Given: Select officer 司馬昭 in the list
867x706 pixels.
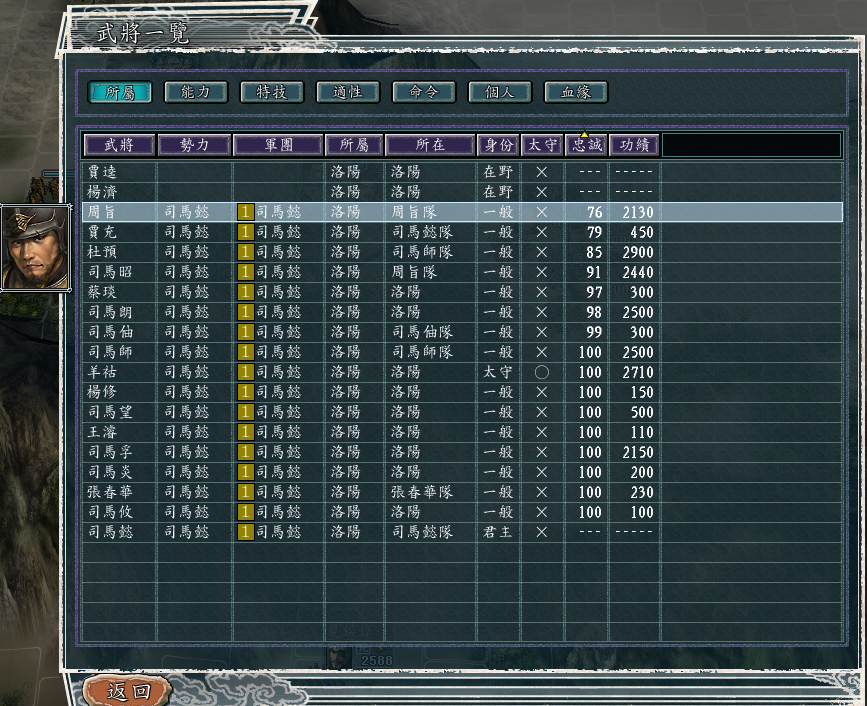Looking at the screenshot, I should tap(110, 272).
